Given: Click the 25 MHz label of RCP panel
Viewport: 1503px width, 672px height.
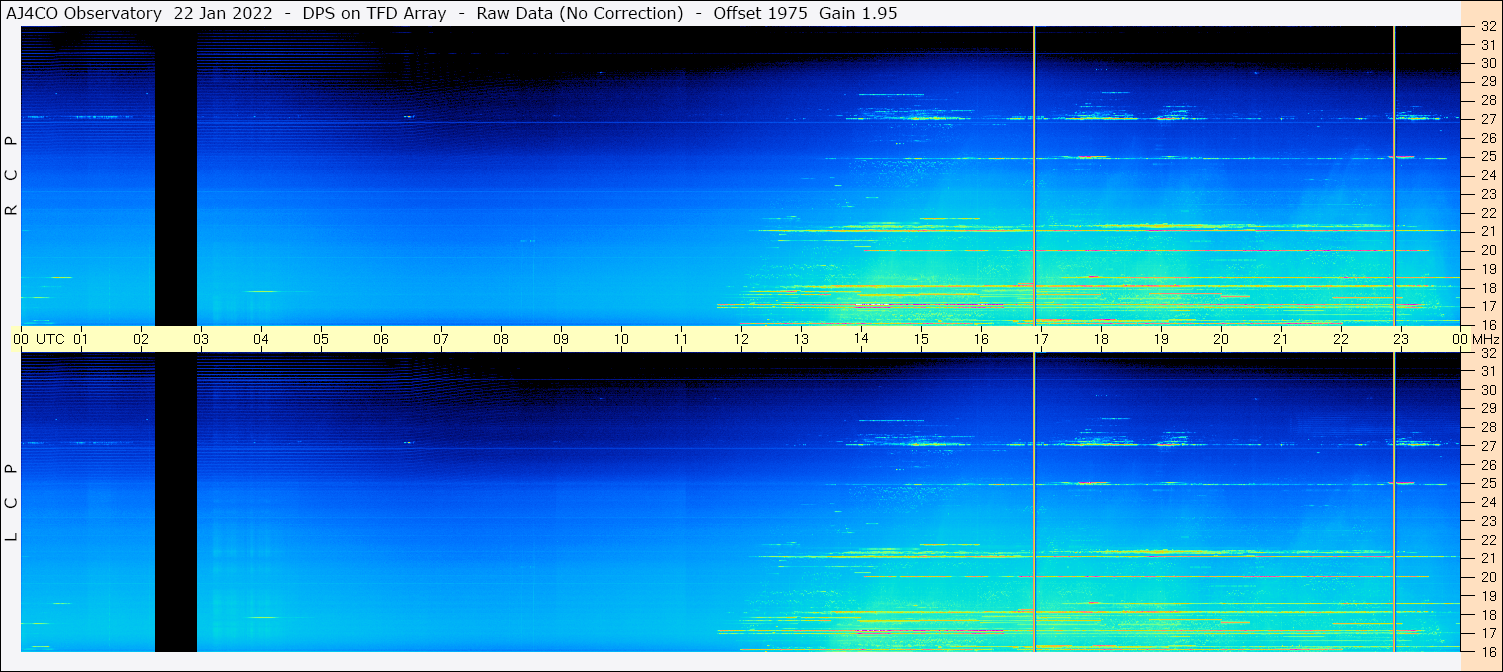Looking at the screenshot, I should (x=1488, y=156).
